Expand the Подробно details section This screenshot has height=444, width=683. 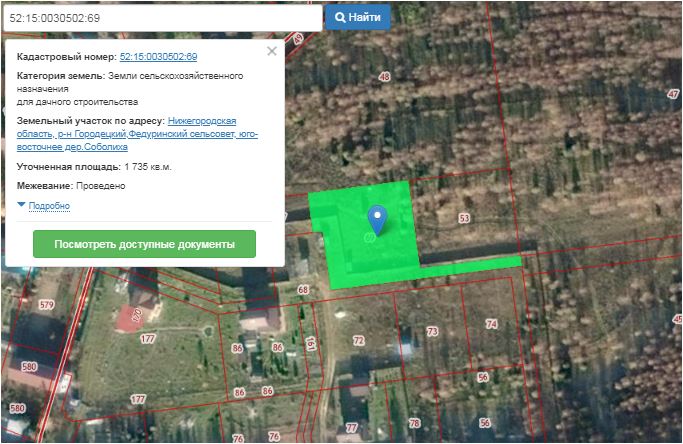point(49,206)
